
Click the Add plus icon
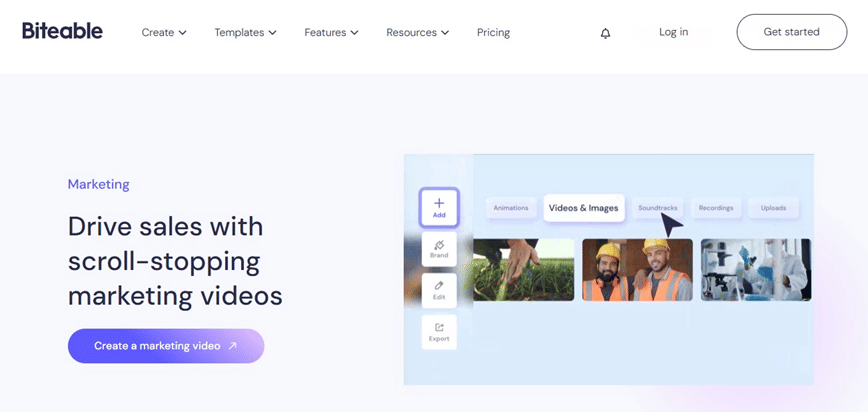tap(439, 207)
